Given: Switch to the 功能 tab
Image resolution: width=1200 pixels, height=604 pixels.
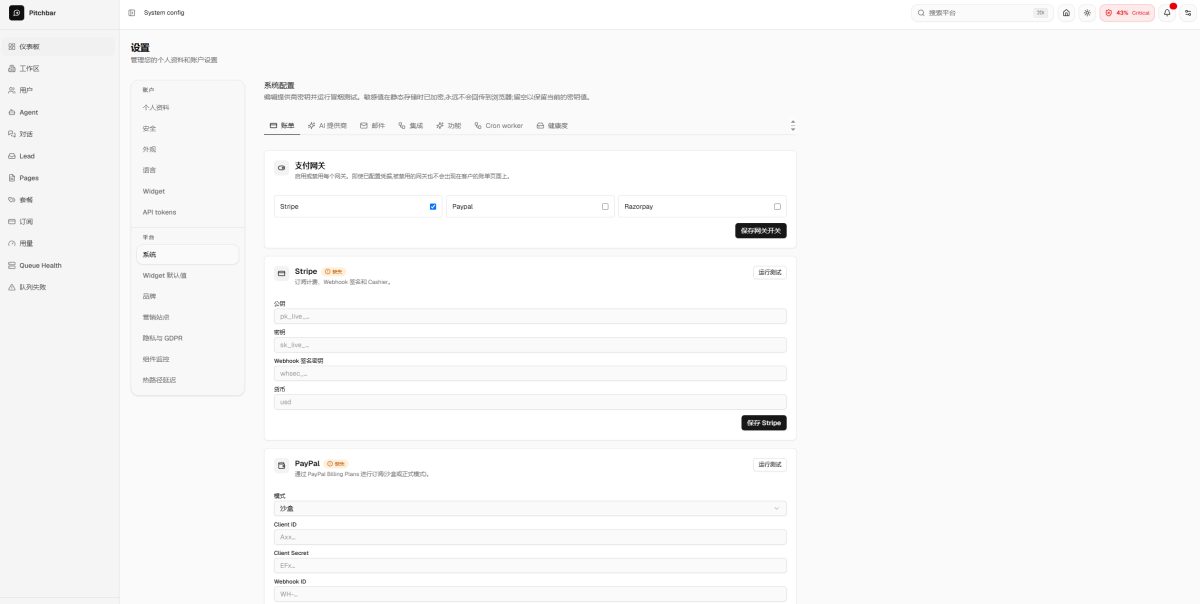Looking at the screenshot, I should point(449,126).
